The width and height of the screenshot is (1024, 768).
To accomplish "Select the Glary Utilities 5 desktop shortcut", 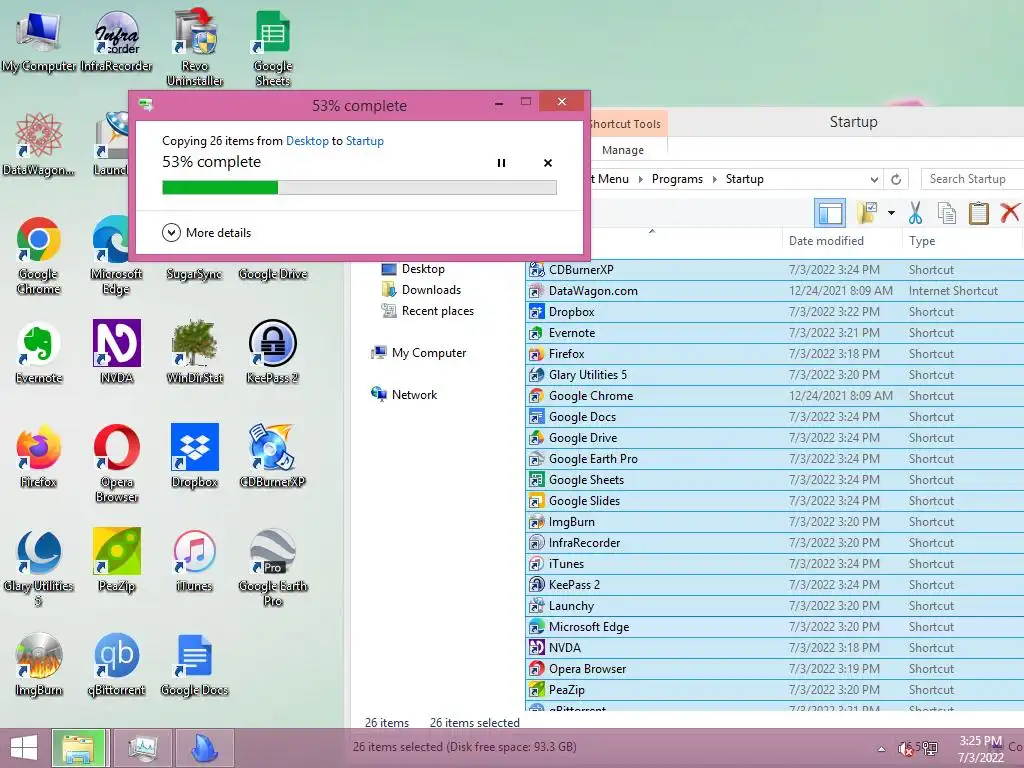I will click(x=39, y=568).
